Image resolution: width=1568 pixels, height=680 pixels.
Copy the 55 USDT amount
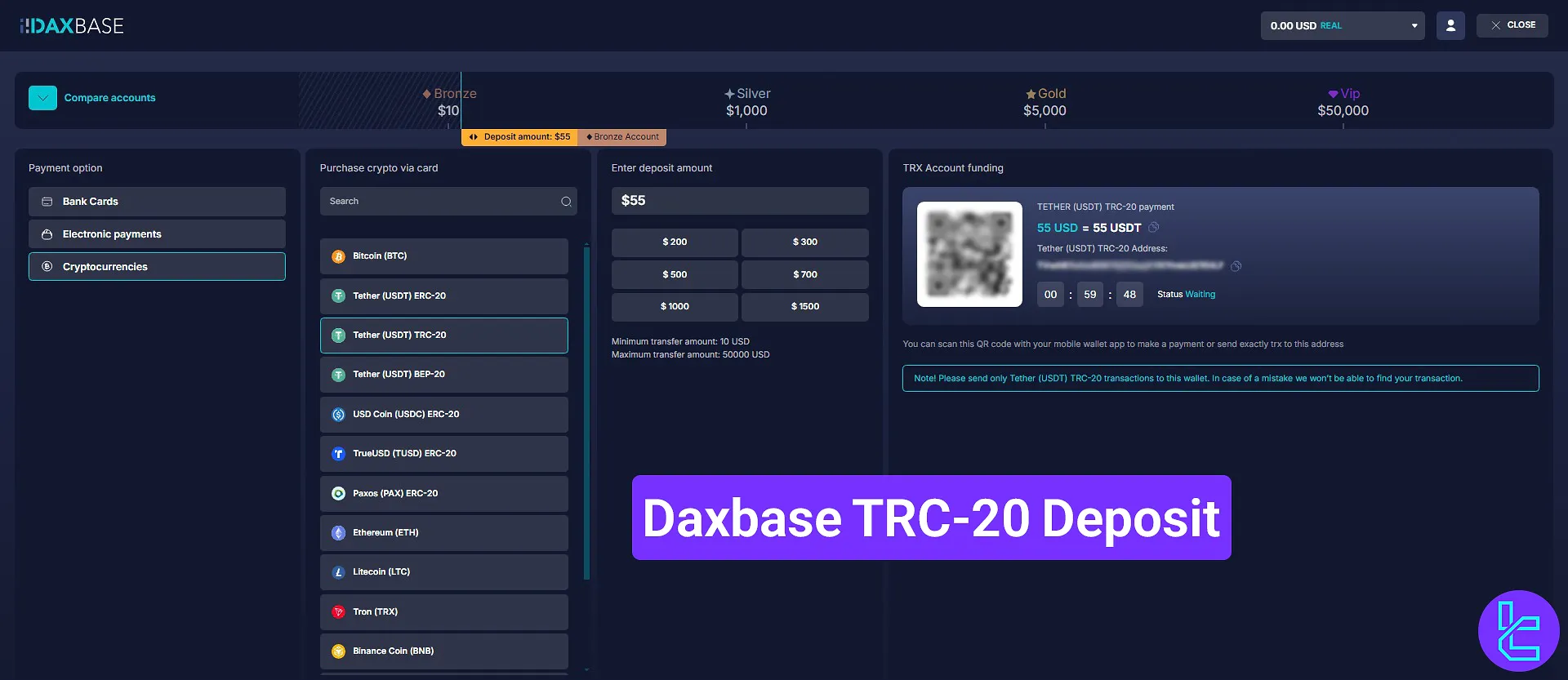[x=1153, y=228]
